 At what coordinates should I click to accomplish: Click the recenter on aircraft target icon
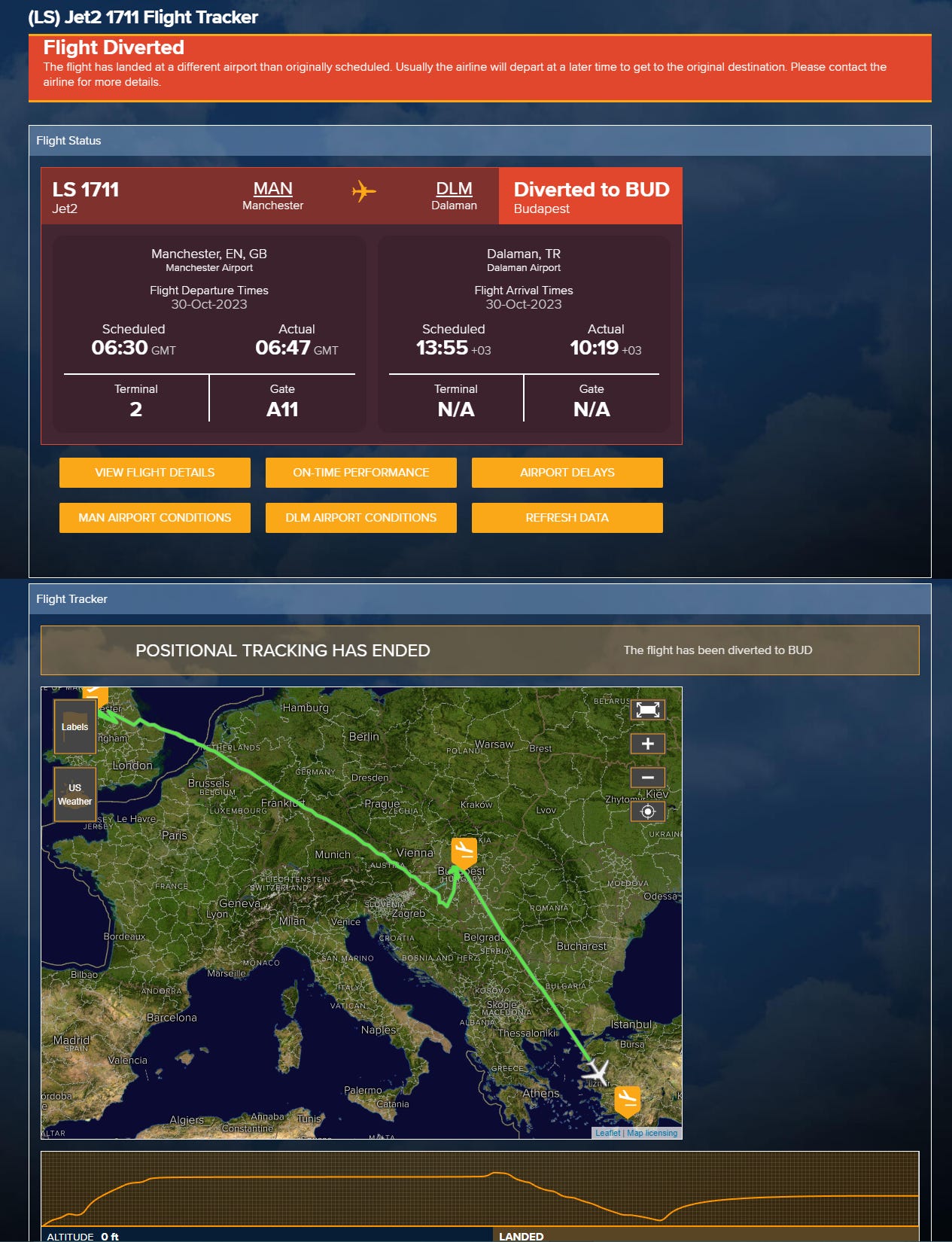[647, 811]
